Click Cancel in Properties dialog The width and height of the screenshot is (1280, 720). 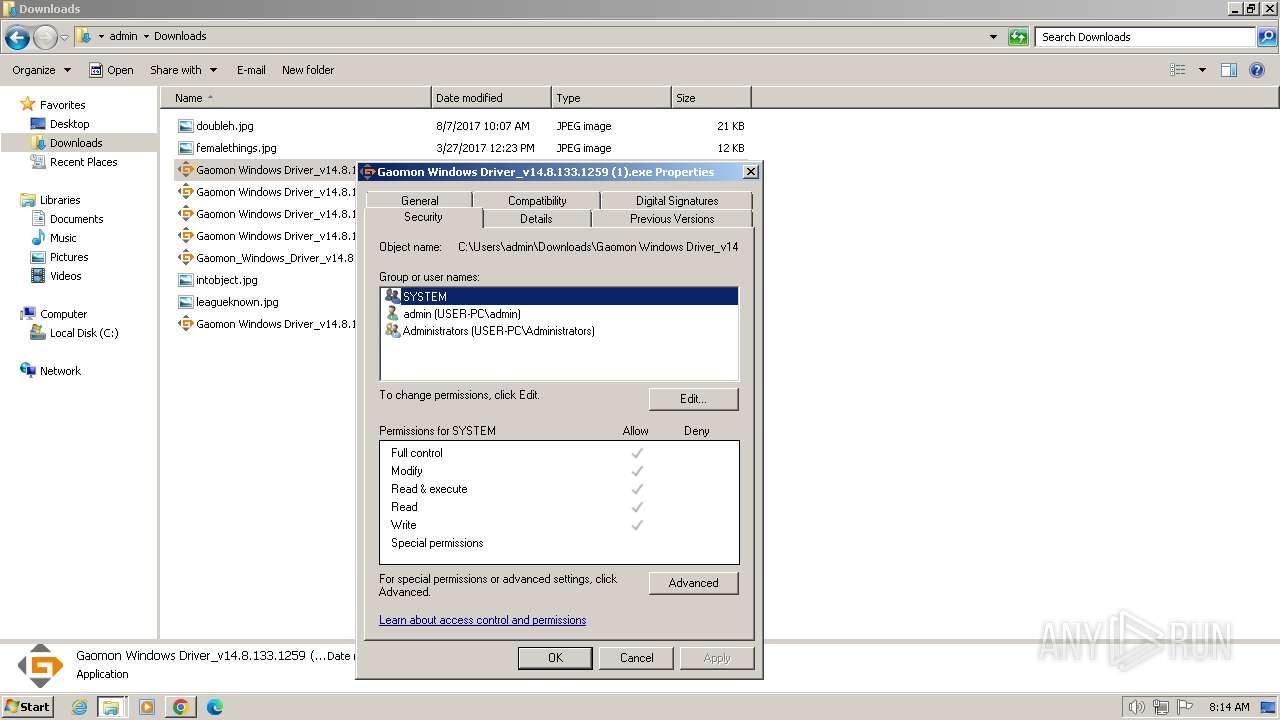[636, 658]
